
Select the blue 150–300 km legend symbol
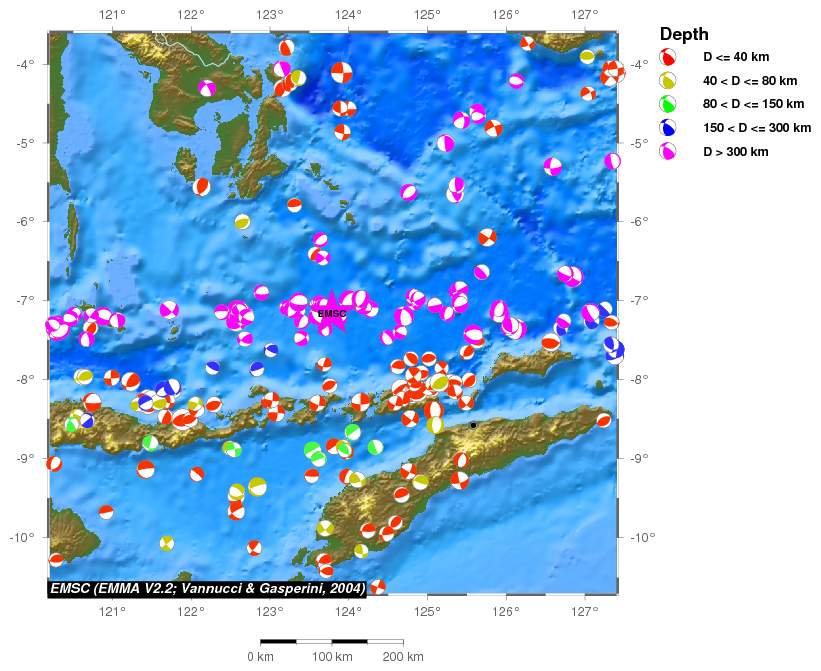coord(667,128)
